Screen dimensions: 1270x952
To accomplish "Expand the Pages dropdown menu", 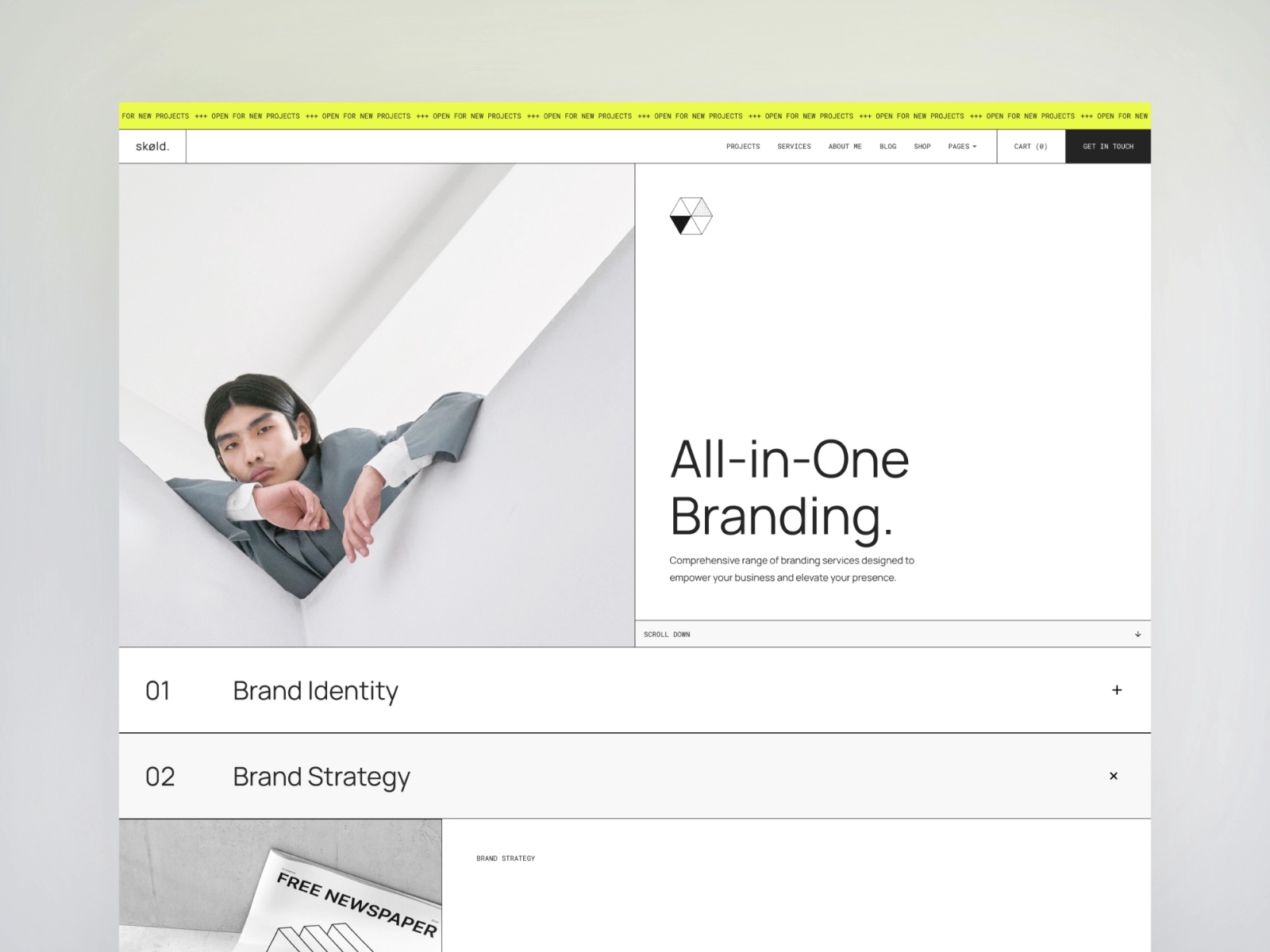I will pyautogui.click(x=962, y=147).
